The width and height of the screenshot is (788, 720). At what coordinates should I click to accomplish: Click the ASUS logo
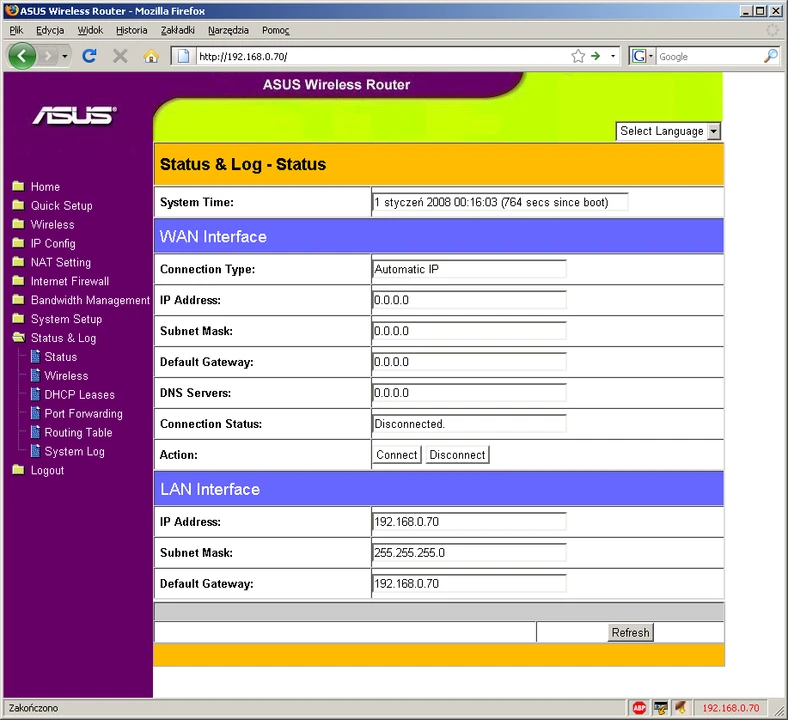74,116
